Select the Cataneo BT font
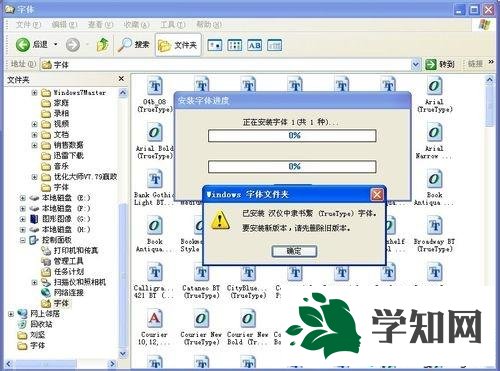The width and height of the screenshot is (500, 371). [x=202, y=281]
